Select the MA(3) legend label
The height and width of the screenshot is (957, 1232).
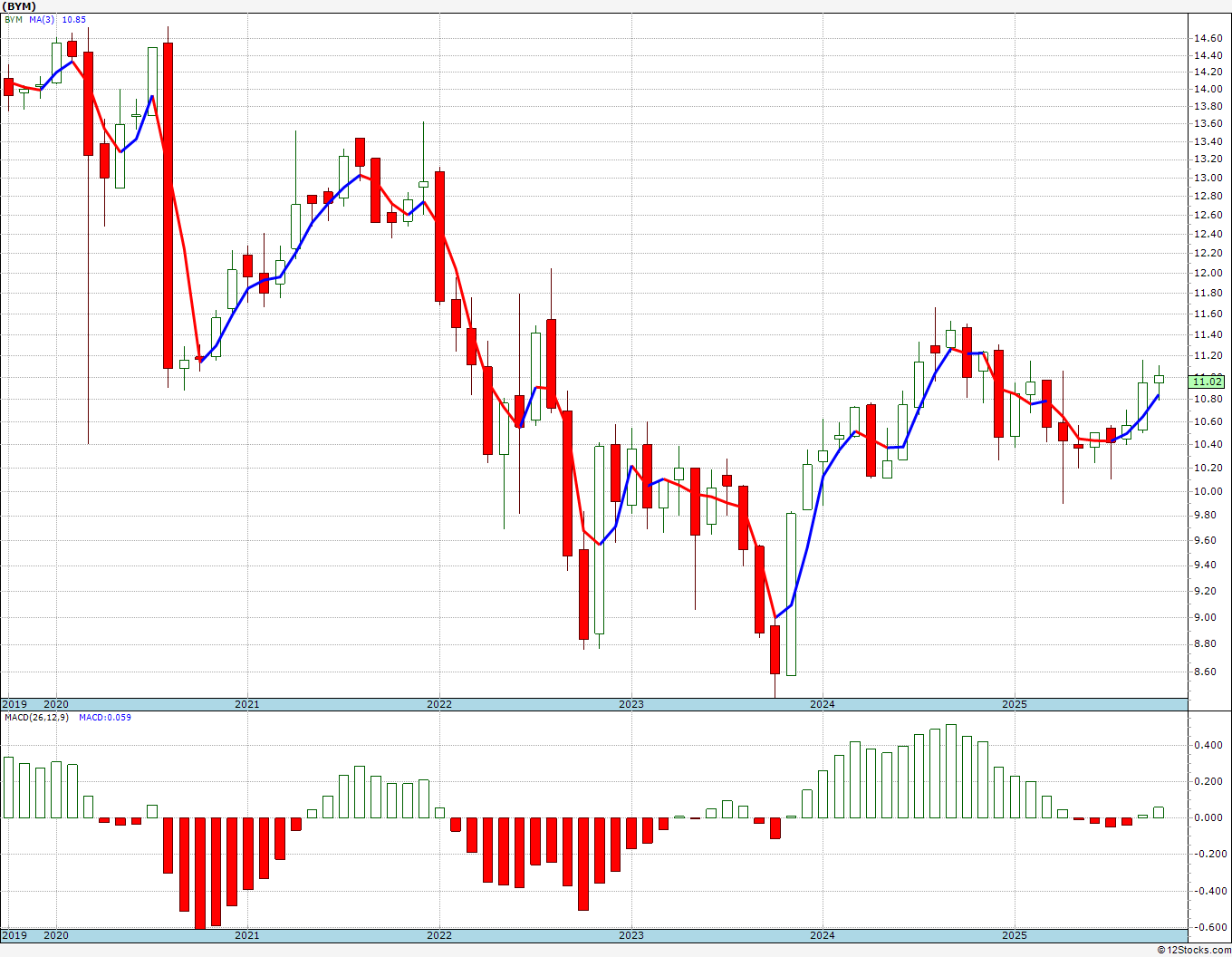tap(42, 19)
